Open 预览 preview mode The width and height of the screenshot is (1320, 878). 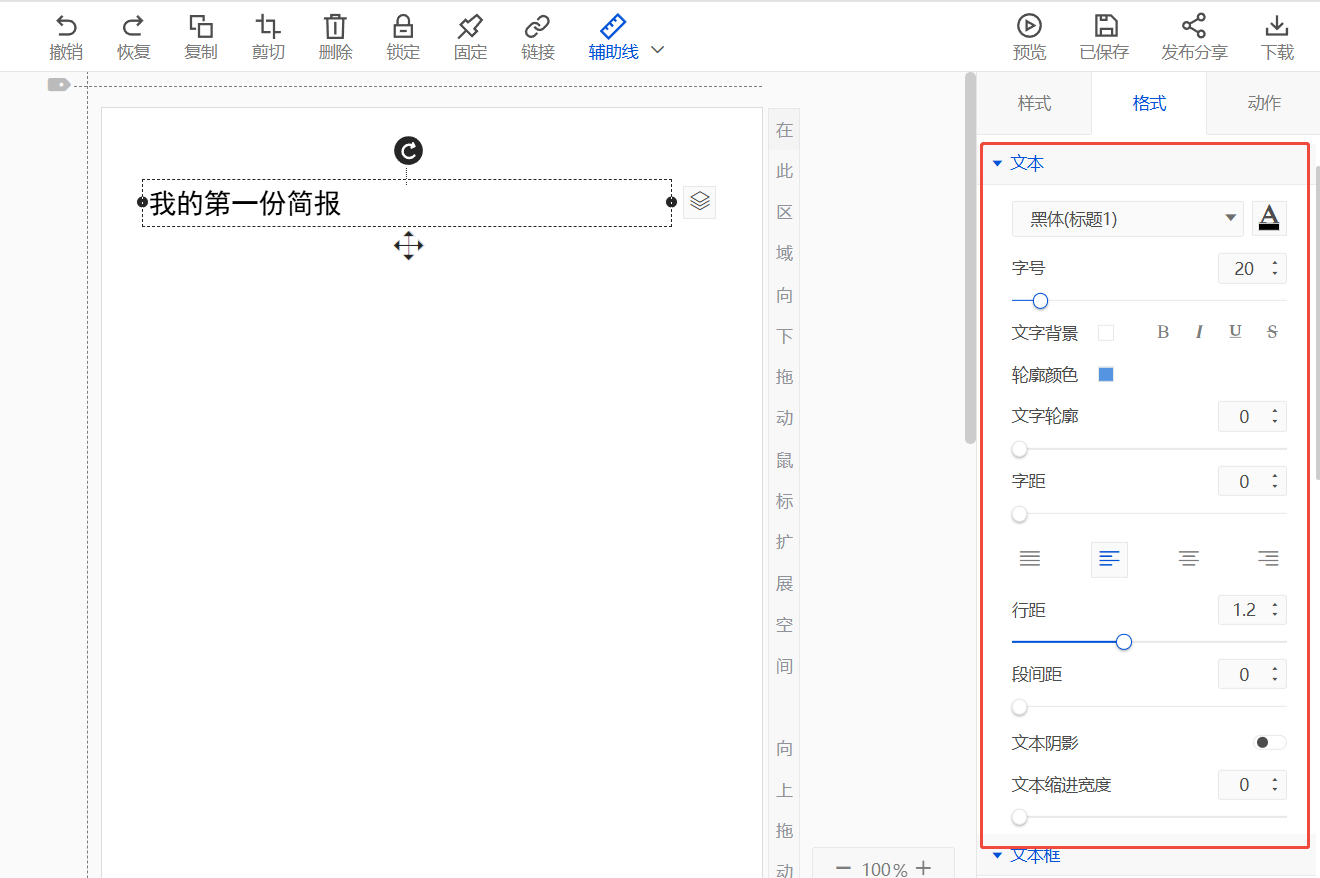[1029, 27]
